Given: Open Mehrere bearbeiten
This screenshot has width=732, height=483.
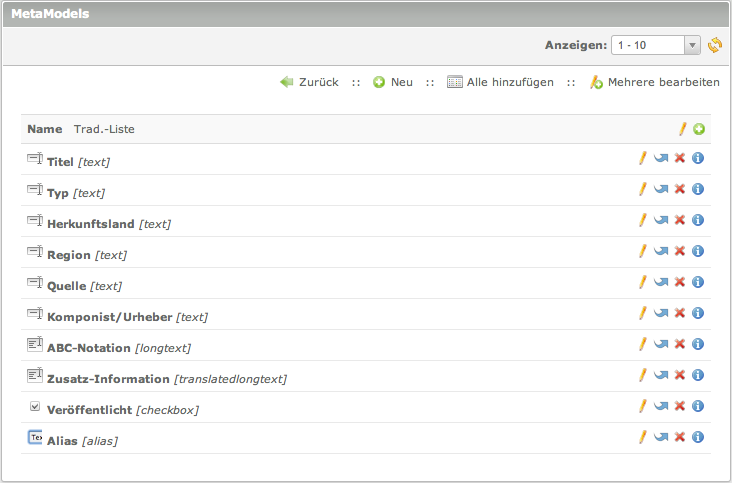Looking at the screenshot, I should click(x=655, y=82).
